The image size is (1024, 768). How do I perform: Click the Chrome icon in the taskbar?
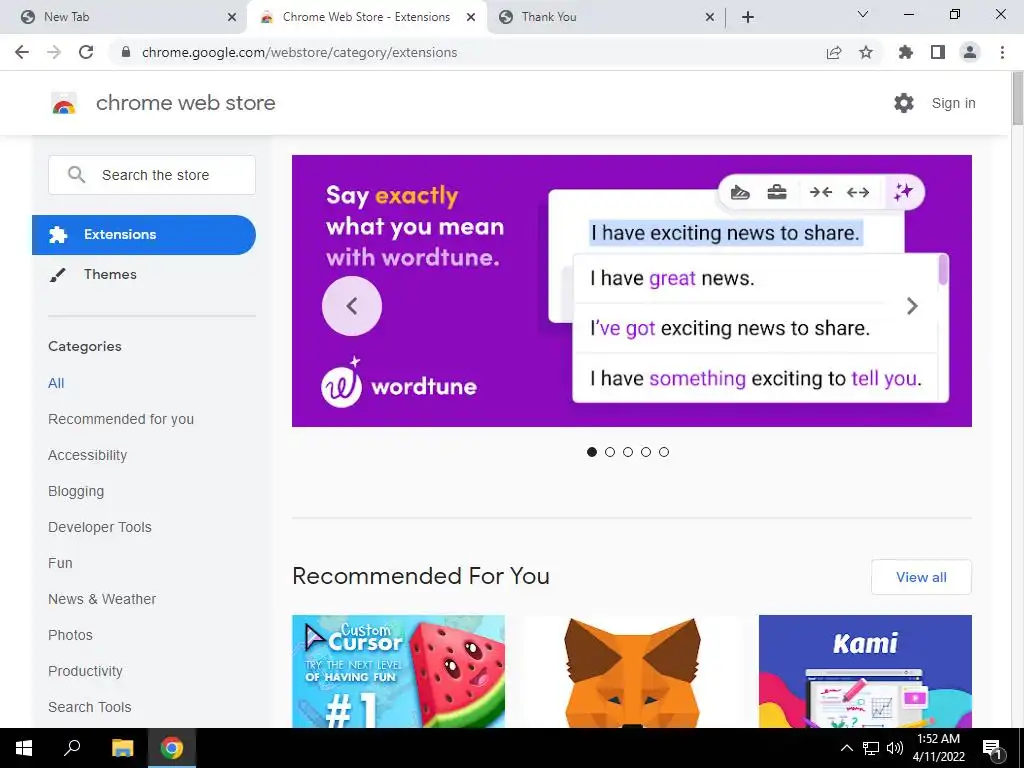(x=172, y=748)
